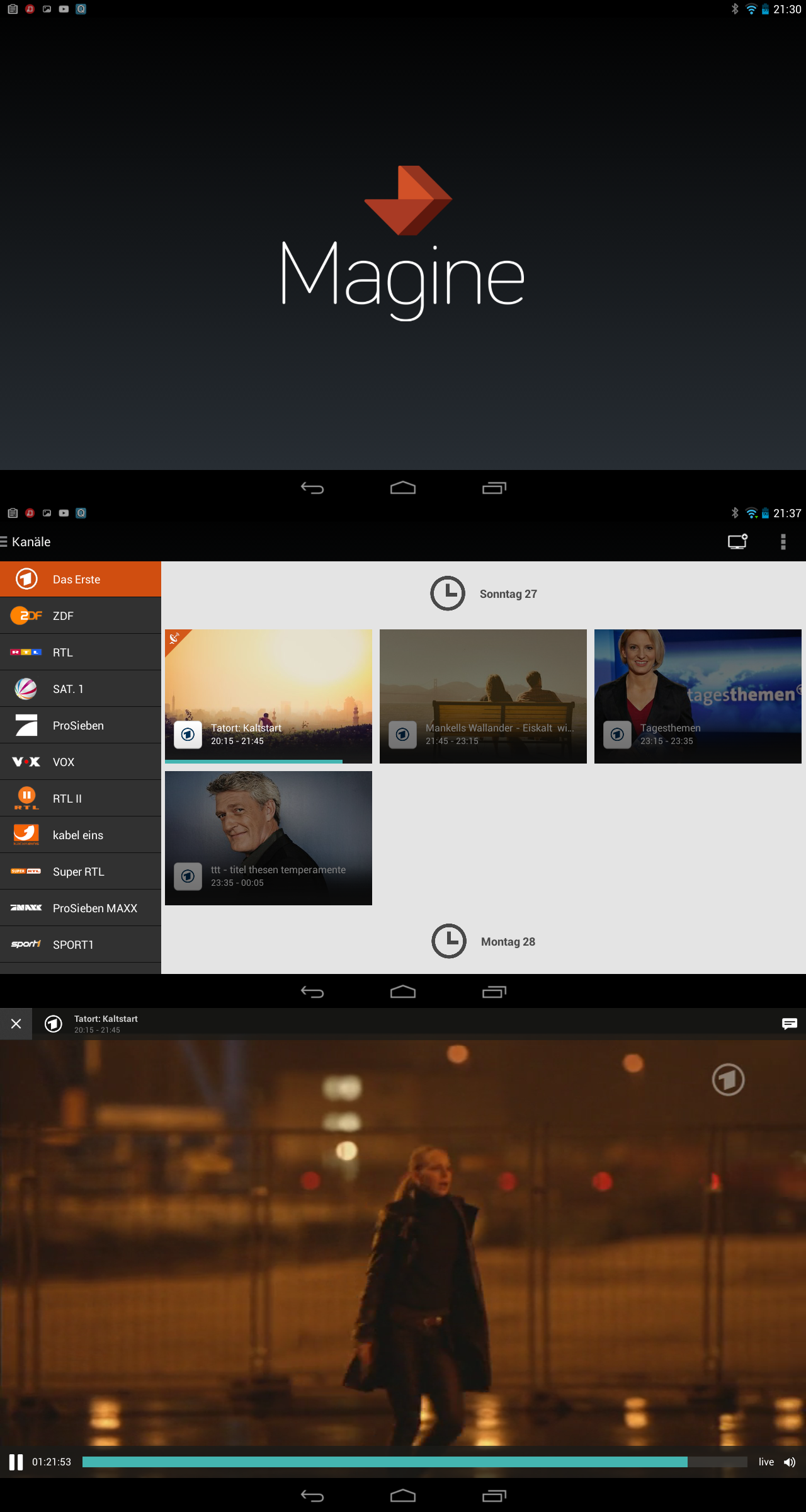Tap the cast to TV icon

(x=737, y=542)
